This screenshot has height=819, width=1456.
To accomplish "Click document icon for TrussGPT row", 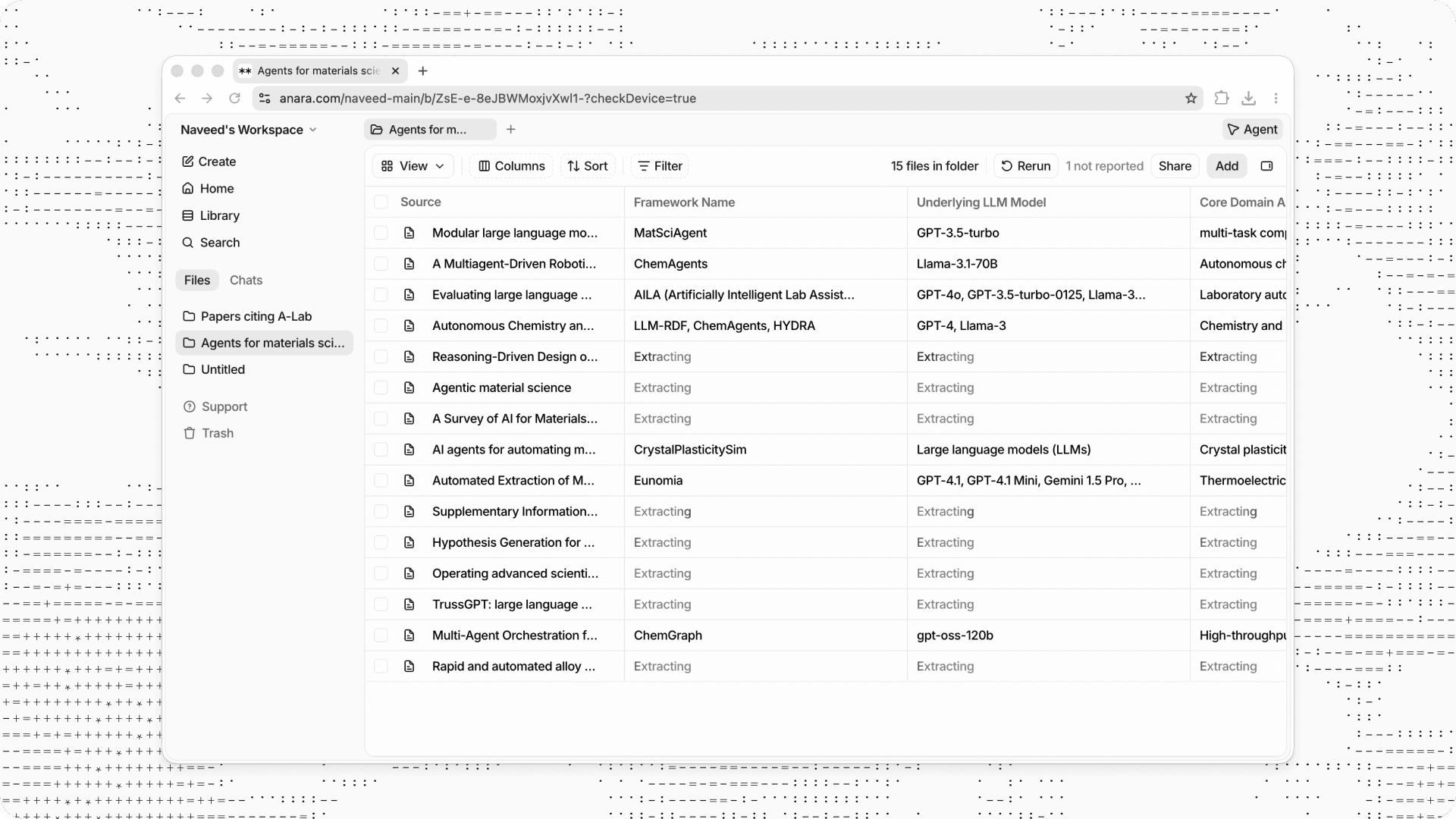I will point(409,604).
